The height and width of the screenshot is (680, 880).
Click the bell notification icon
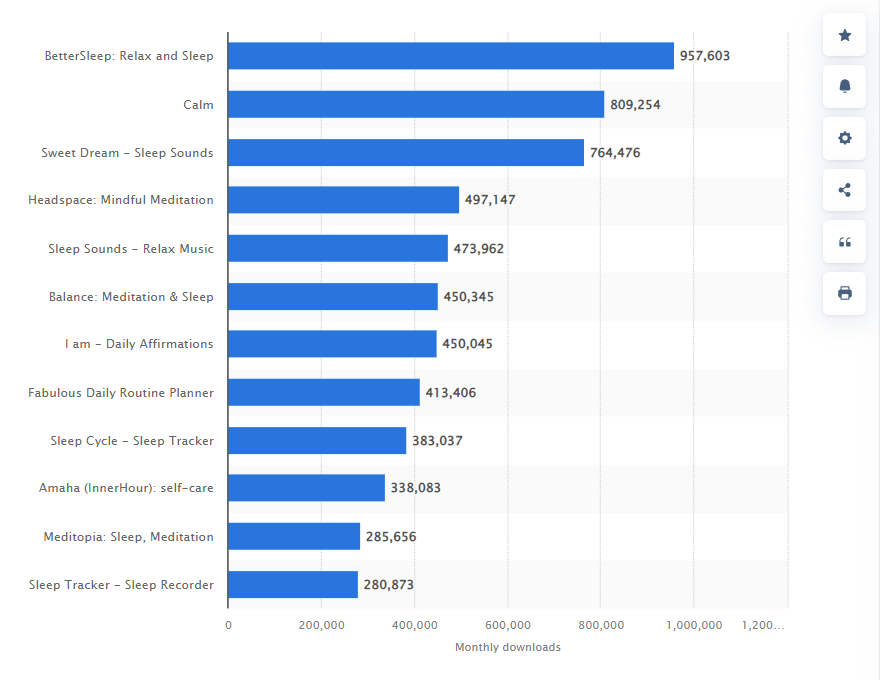point(844,86)
